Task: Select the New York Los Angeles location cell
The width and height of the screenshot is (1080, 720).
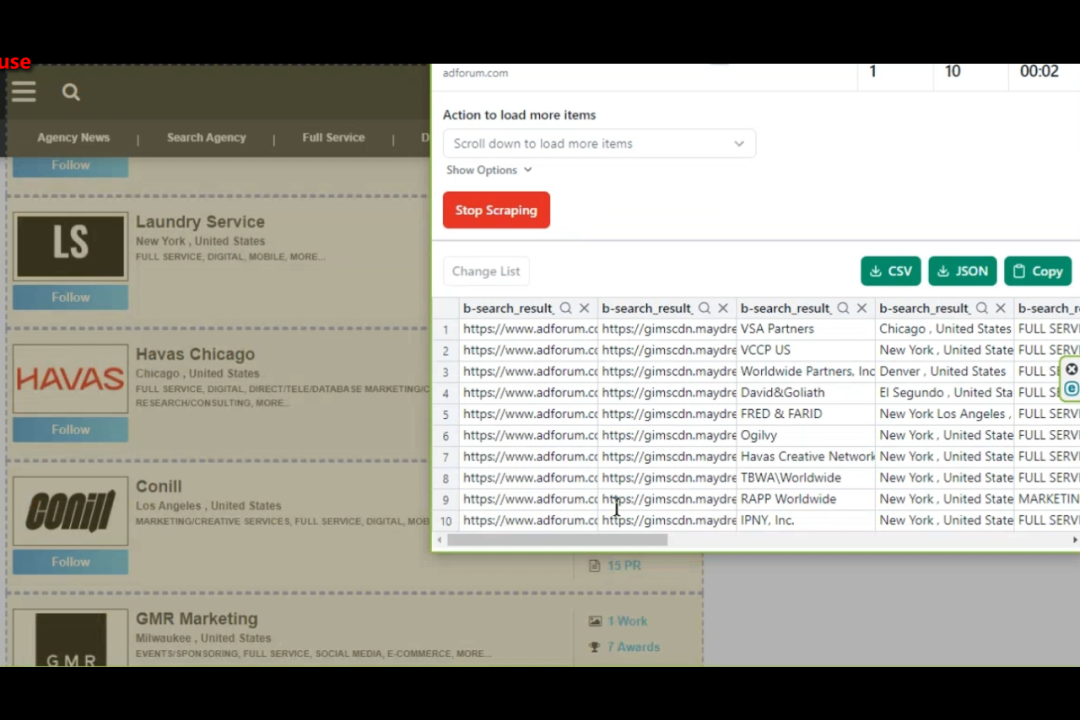Action: (x=945, y=415)
